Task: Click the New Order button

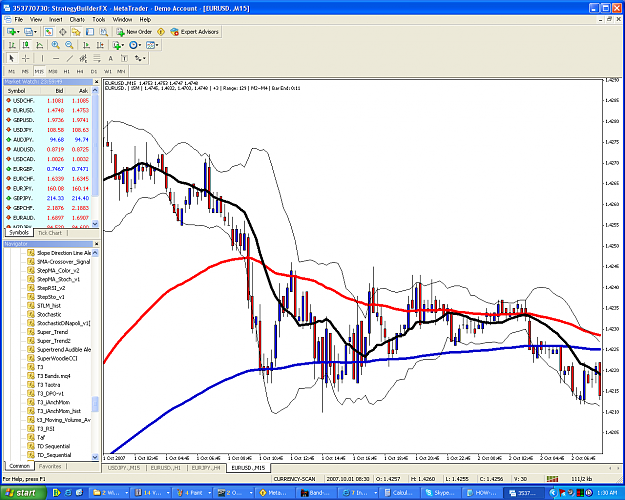Action: [134, 31]
